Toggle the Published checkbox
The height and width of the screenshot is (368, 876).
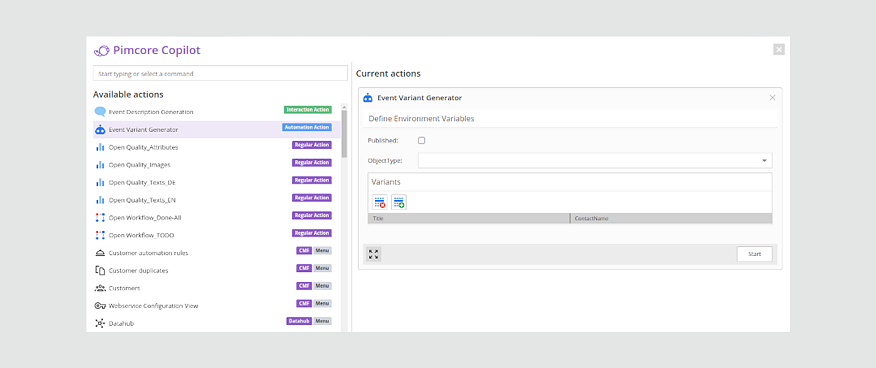pos(422,140)
